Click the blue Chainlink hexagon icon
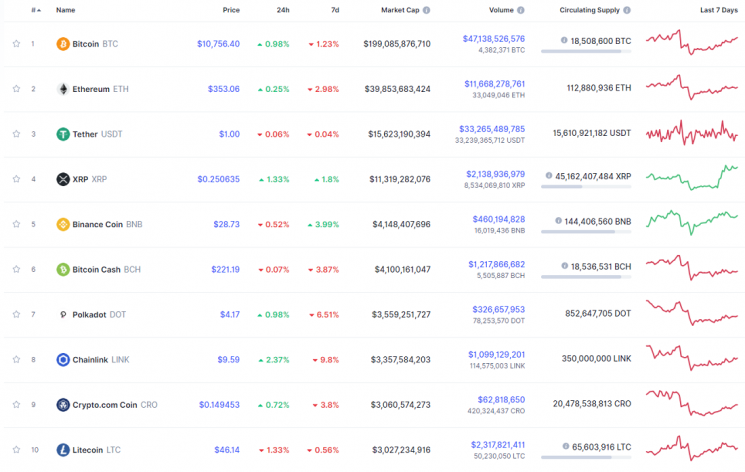 pyautogui.click(x=63, y=359)
